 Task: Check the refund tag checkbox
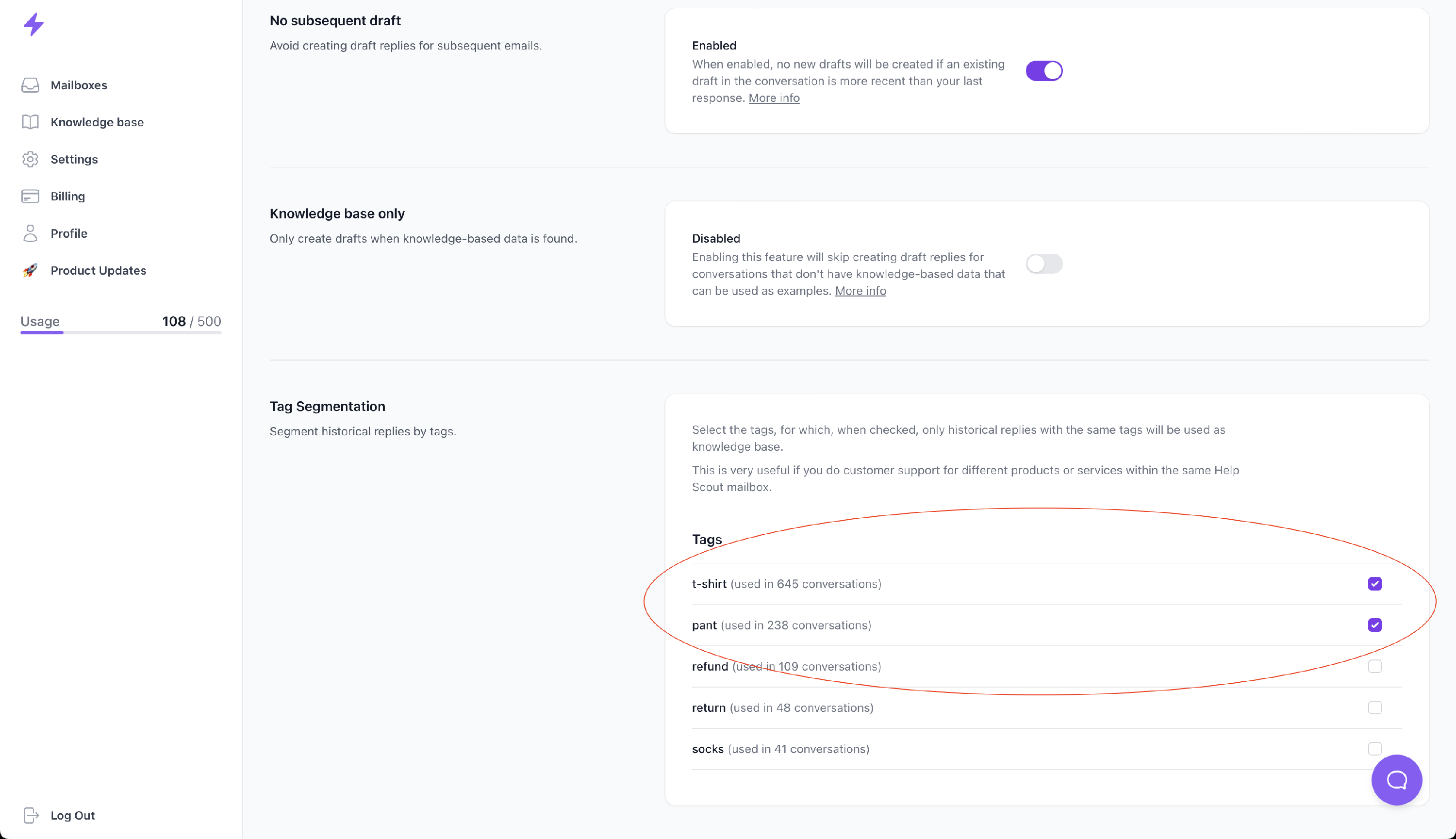(1374, 667)
